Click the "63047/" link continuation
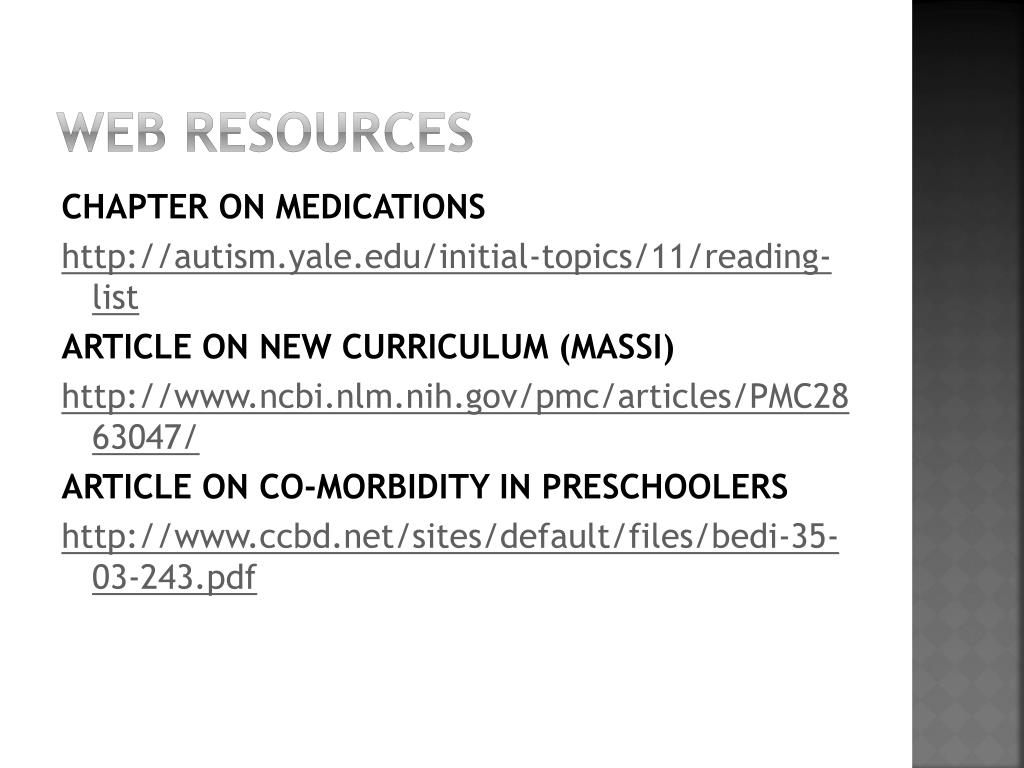The image size is (1024, 768). click(x=145, y=438)
